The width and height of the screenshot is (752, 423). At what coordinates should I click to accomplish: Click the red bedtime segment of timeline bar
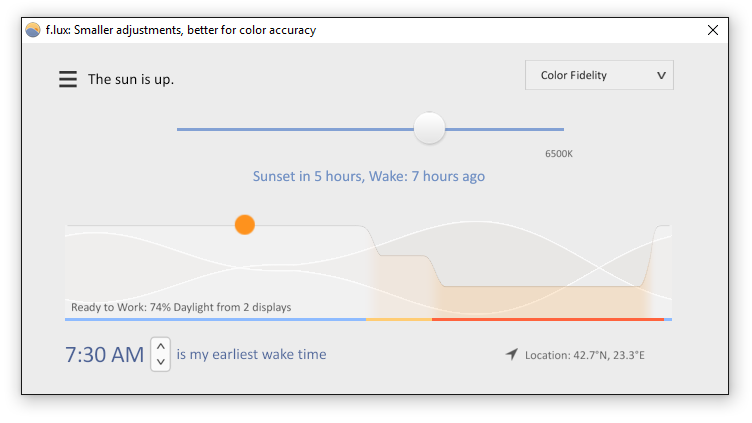pyautogui.click(x=548, y=319)
